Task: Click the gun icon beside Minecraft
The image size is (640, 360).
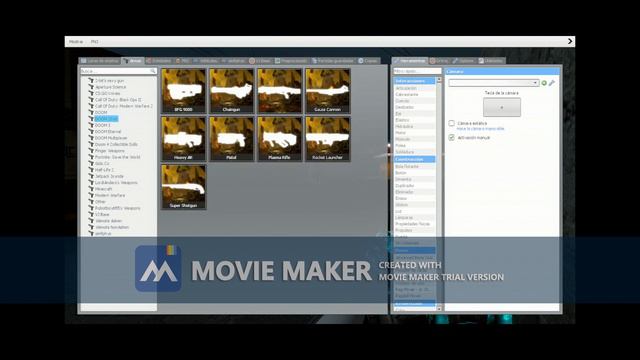Action: 91,189
